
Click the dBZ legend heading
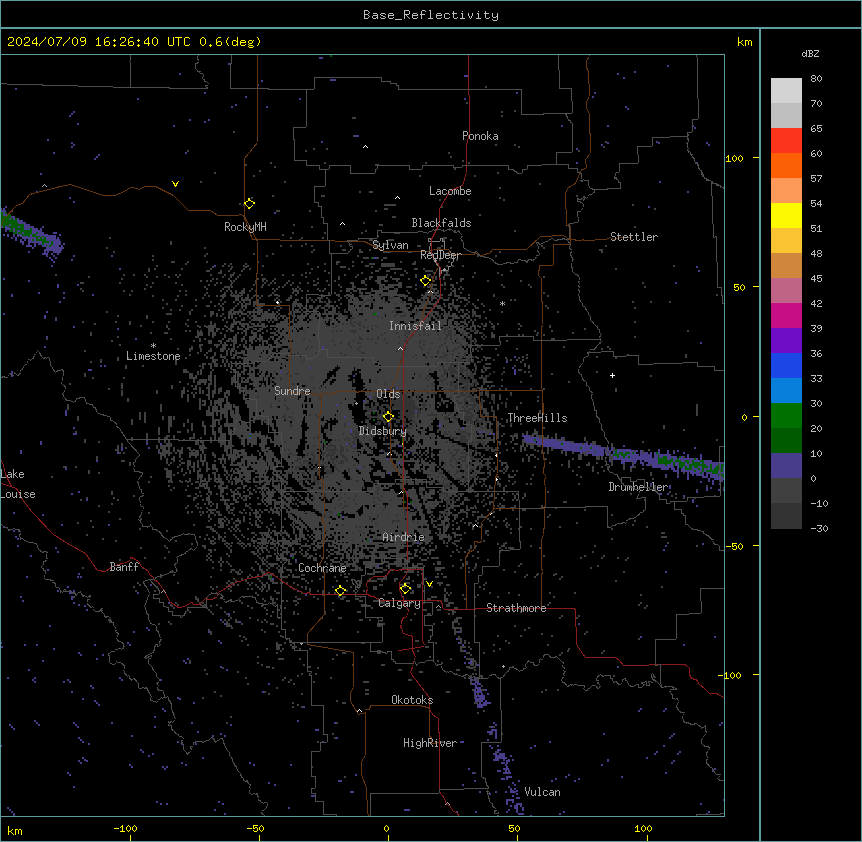810,53
